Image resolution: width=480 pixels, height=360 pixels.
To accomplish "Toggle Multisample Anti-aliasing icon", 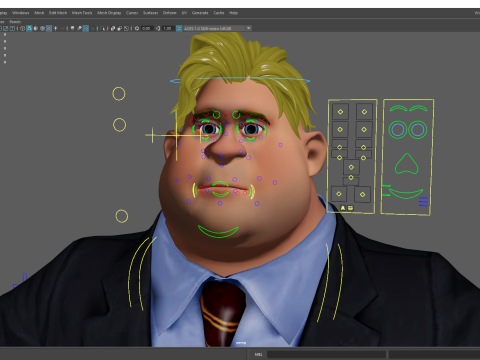I will click(86, 28).
